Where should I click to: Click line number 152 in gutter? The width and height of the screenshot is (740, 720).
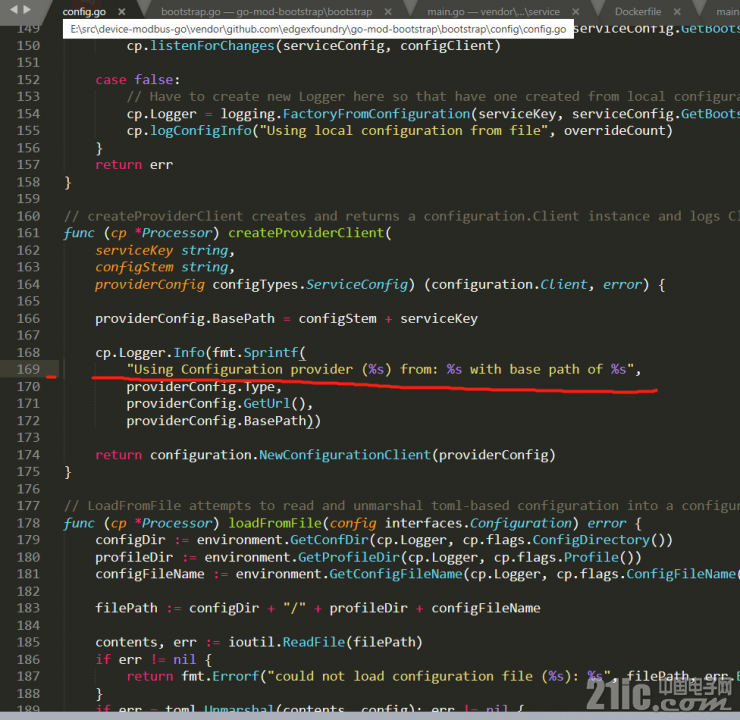tap(28, 79)
